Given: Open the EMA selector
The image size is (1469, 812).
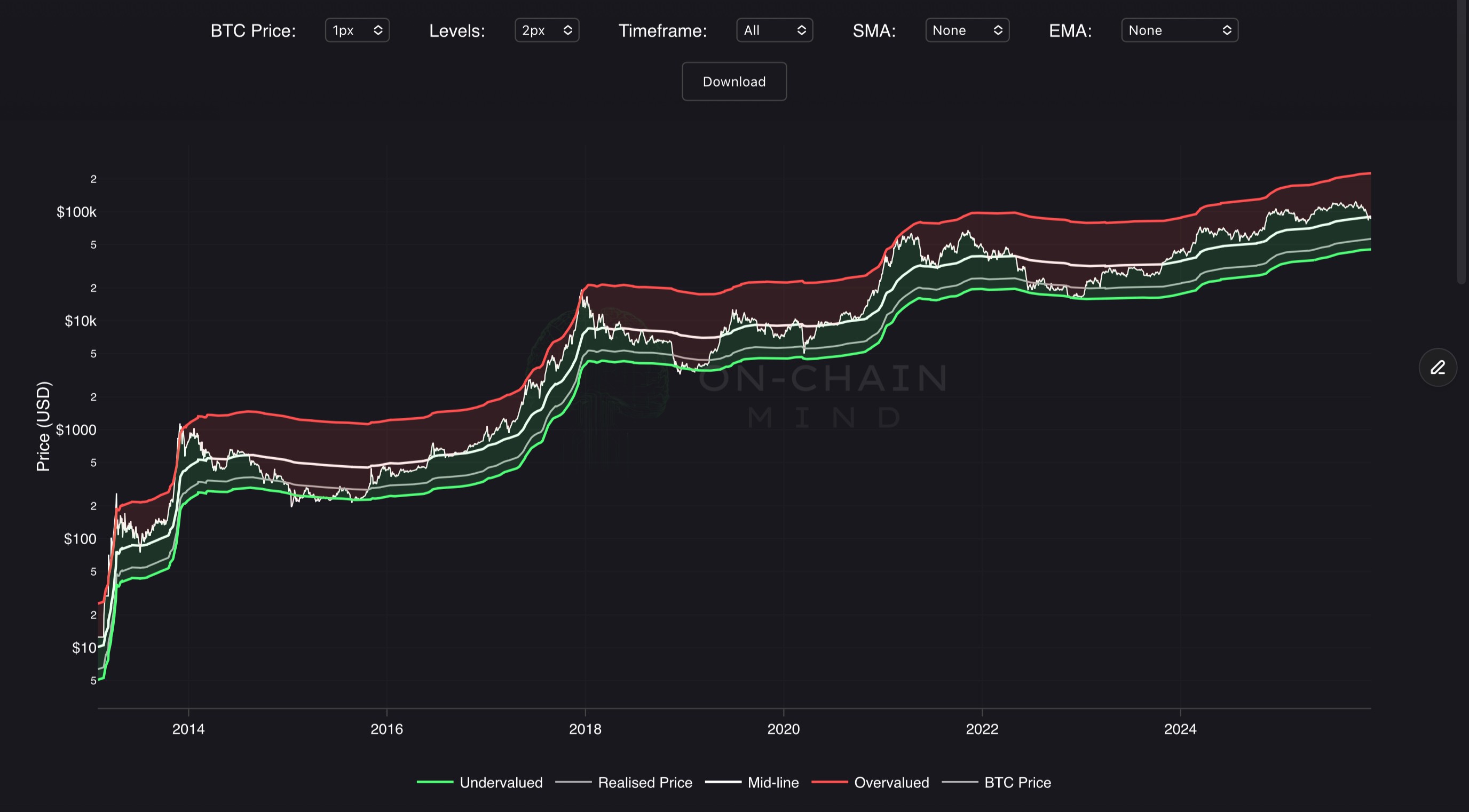Looking at the screenshot, I should (1179, 30).
